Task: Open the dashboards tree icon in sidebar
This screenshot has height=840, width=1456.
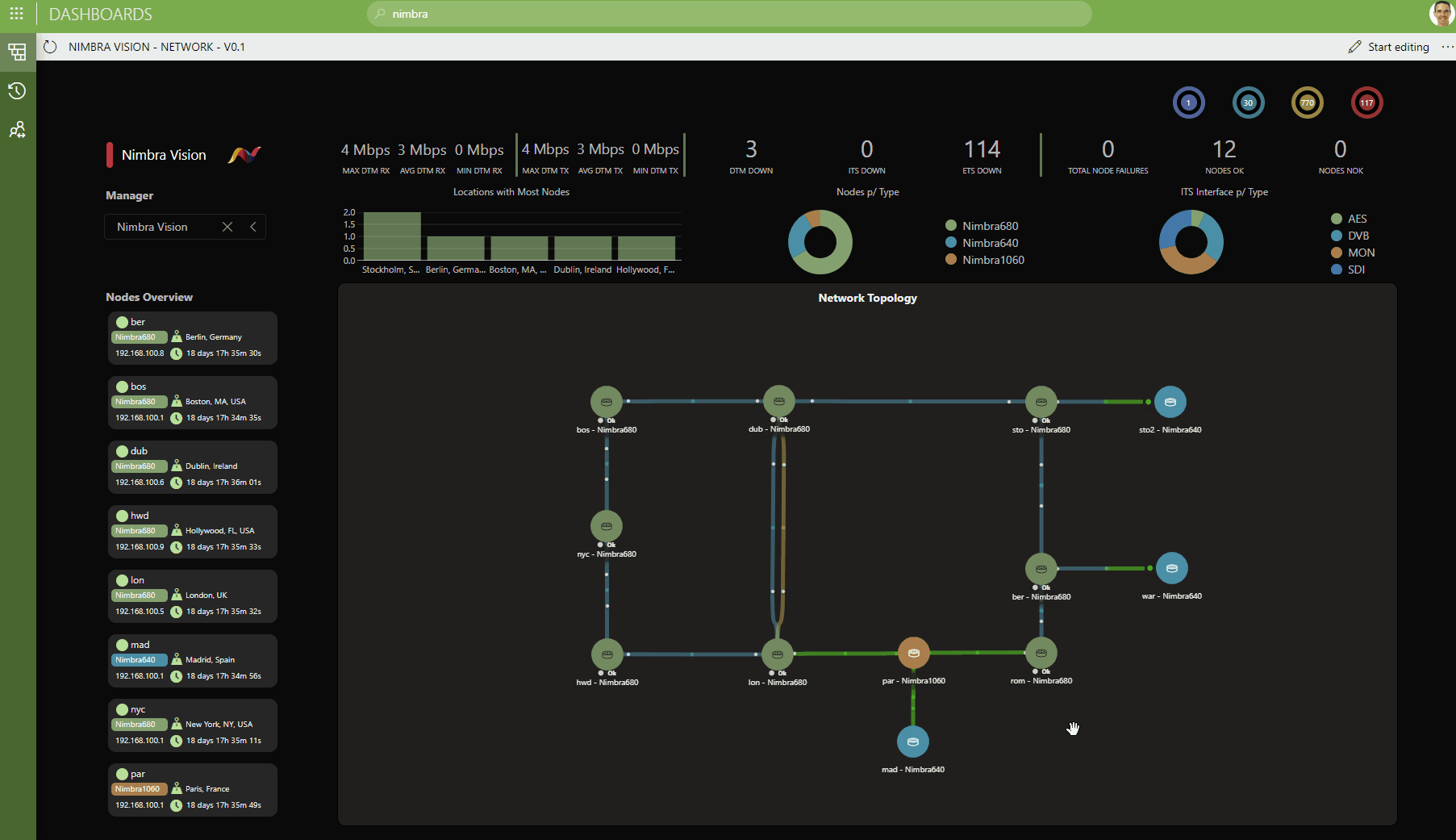Action: pos(17,52)
